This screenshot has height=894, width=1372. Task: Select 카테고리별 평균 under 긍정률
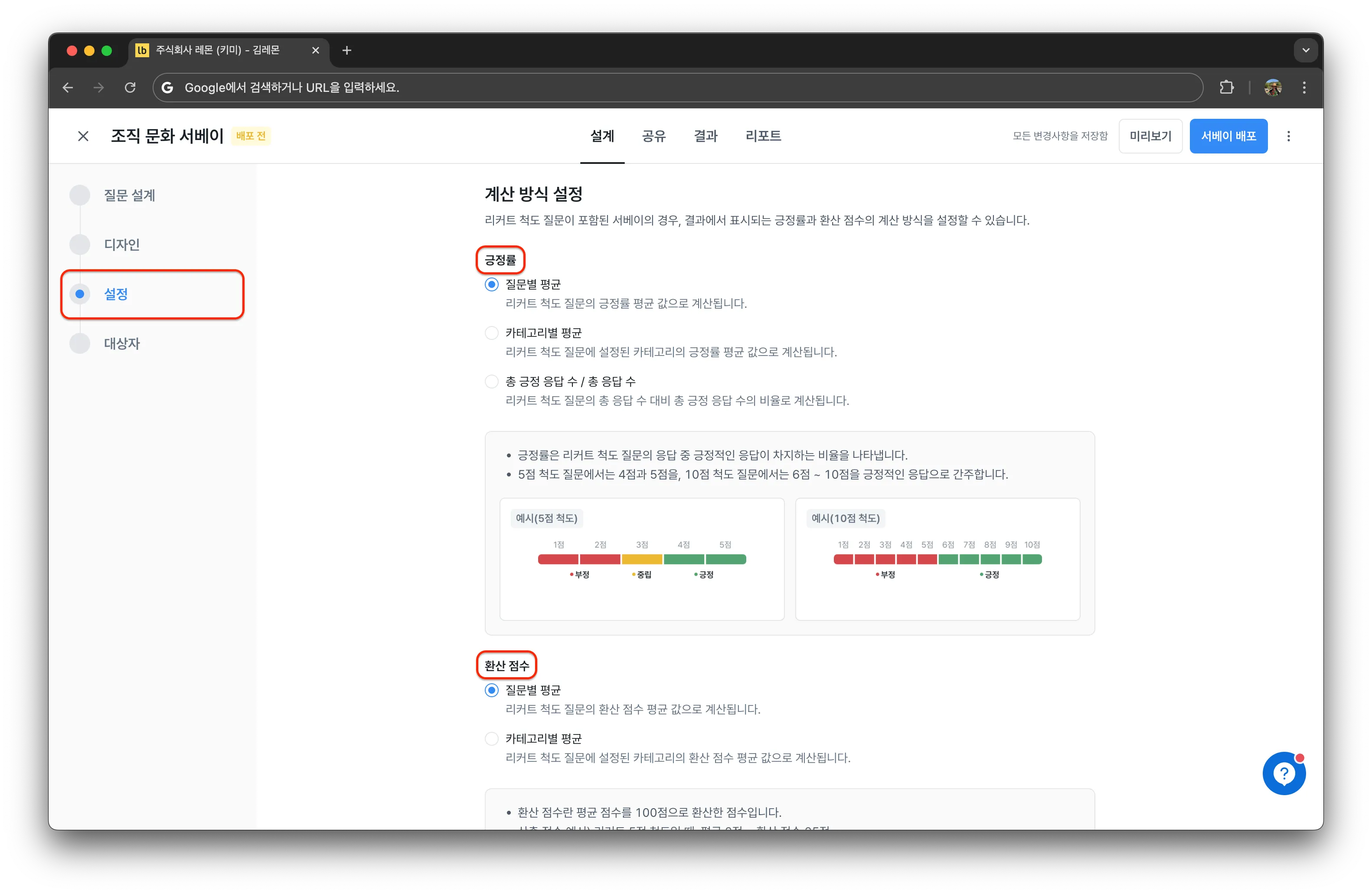tap(491, 333)
